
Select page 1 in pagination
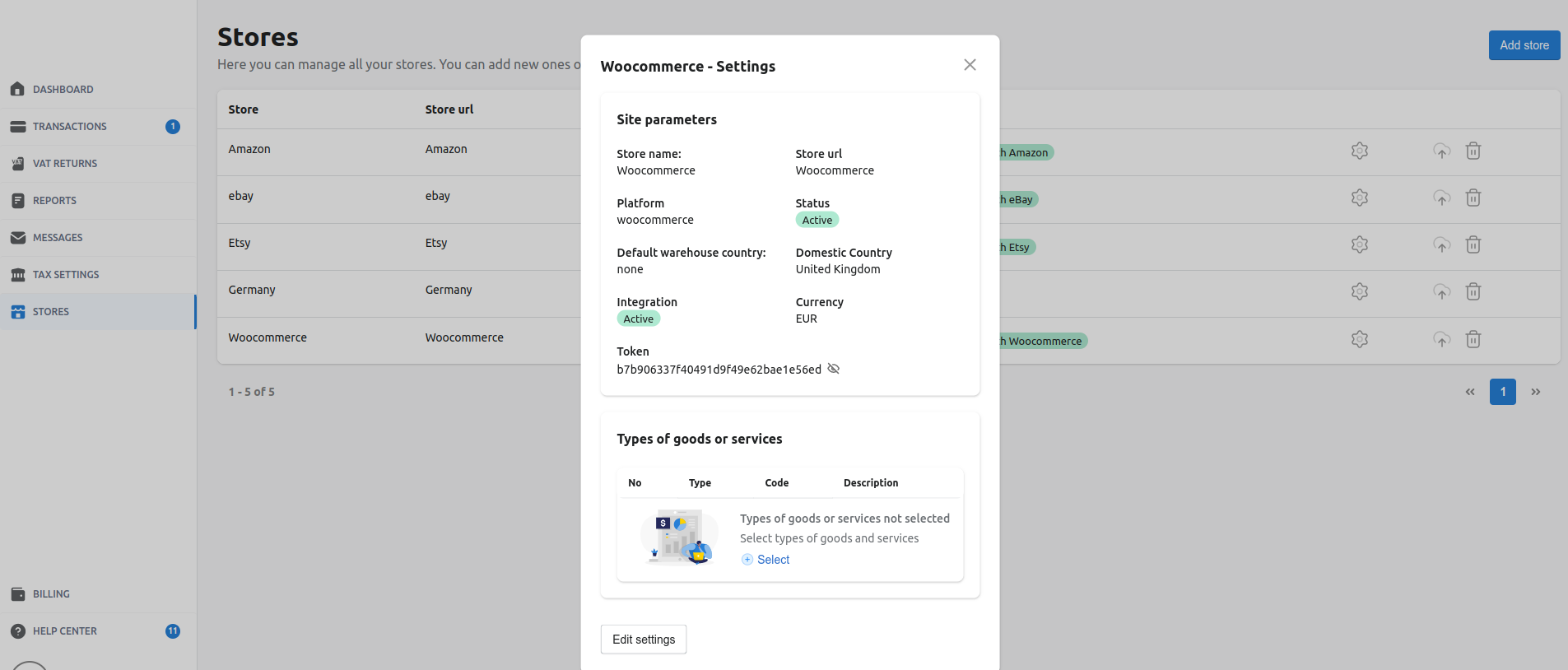pos(1503,392)
